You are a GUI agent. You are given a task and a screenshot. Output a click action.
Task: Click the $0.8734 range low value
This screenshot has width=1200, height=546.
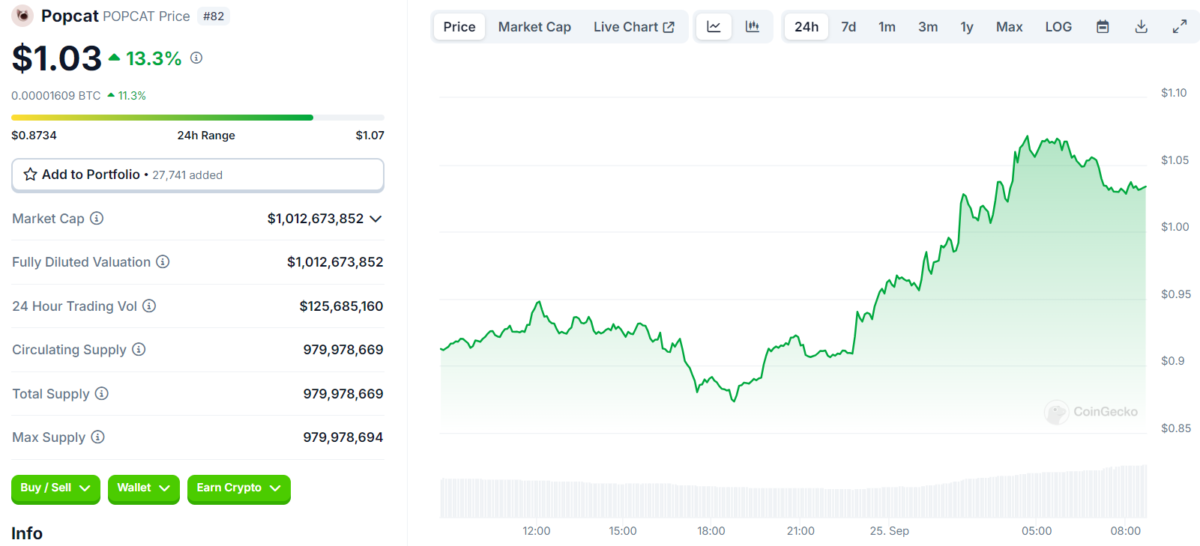32,135
